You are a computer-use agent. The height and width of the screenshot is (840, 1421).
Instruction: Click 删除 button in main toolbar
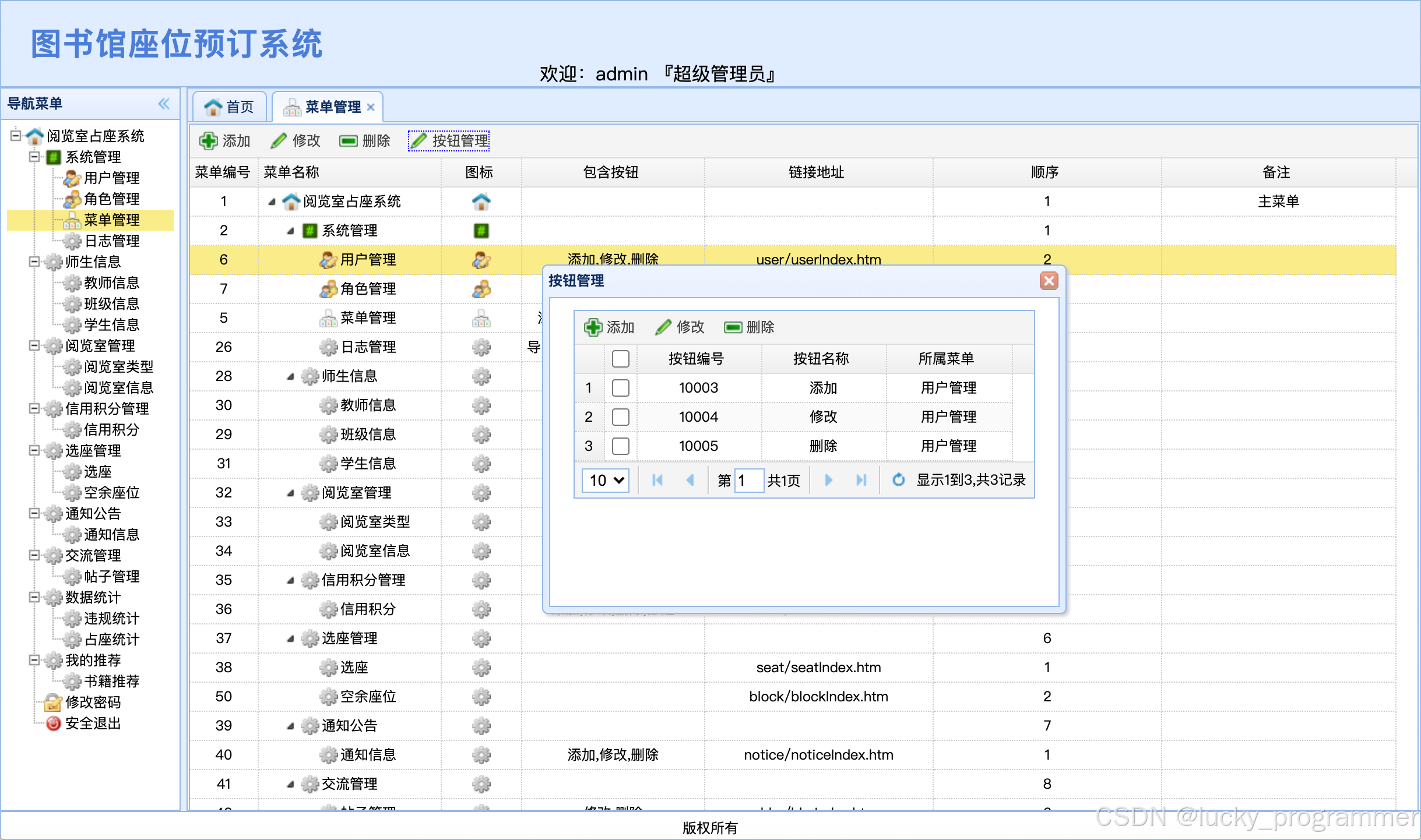tap(365, 141)
